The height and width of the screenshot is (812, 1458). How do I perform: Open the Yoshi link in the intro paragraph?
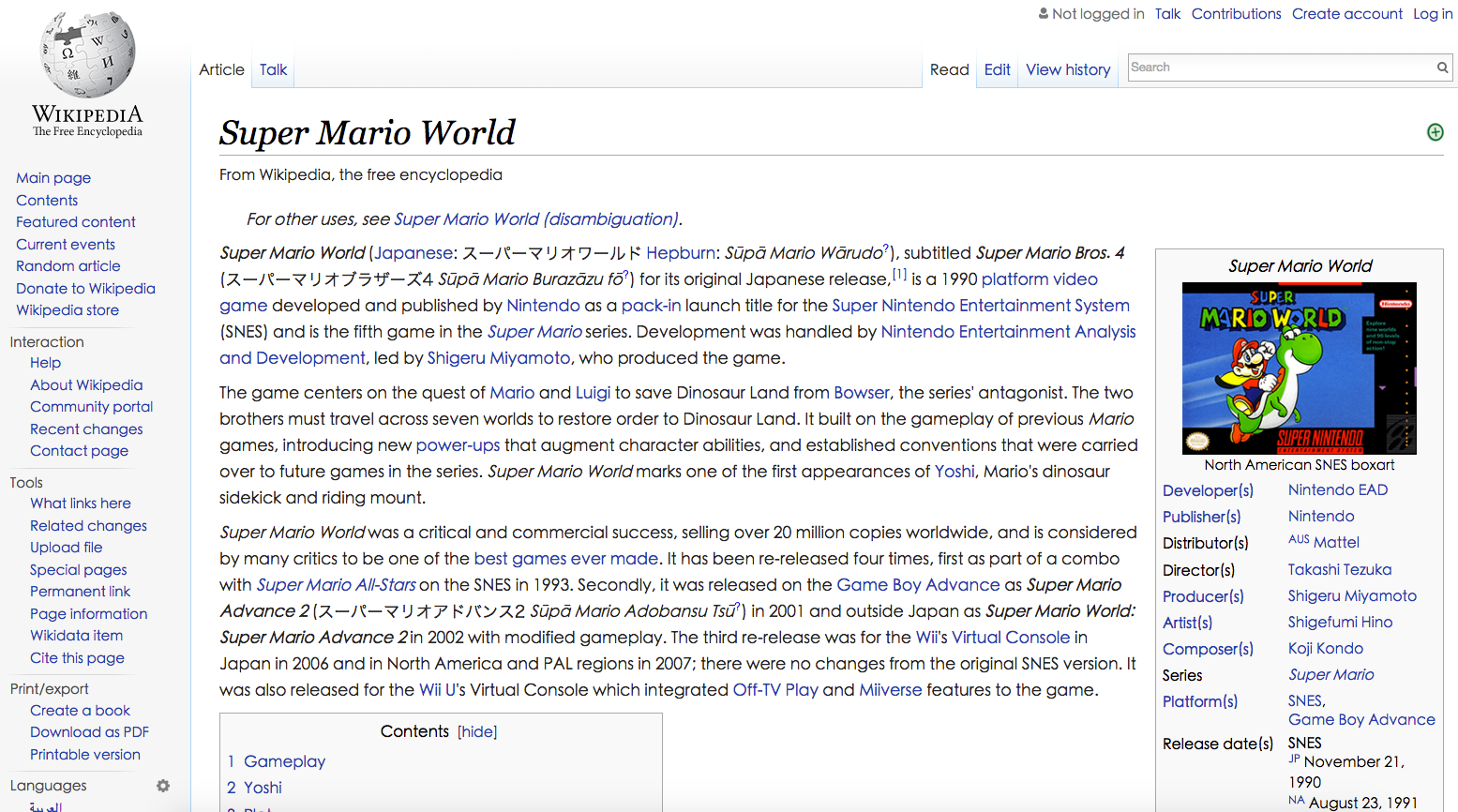tap(954, 472)
